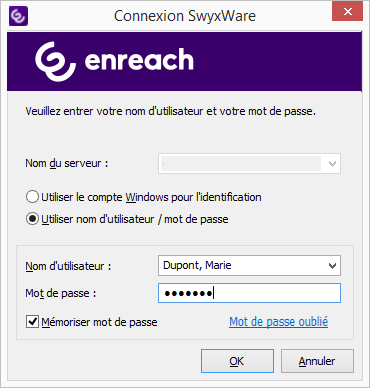Click the Swyx app icon in title bar

[18, 16]
